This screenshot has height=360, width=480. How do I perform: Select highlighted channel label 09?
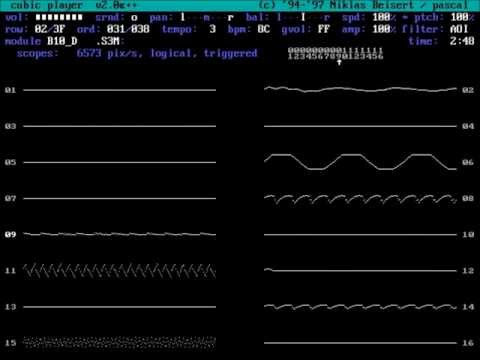10,235
